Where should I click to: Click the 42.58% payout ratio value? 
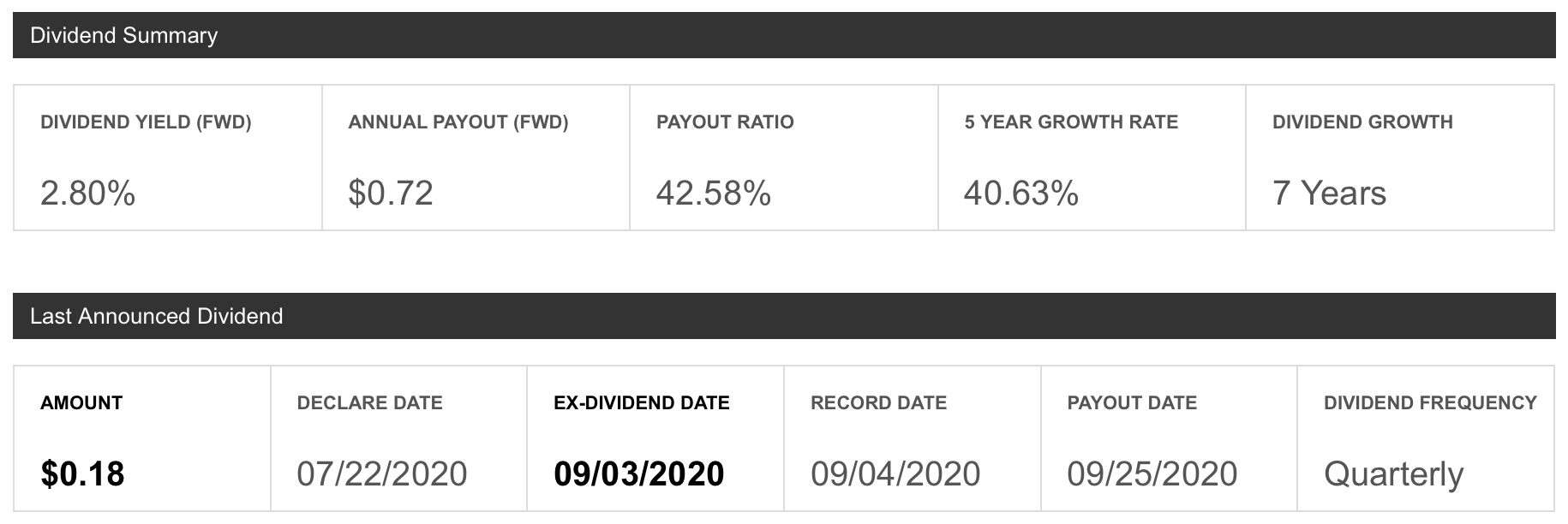click(714, 194)
